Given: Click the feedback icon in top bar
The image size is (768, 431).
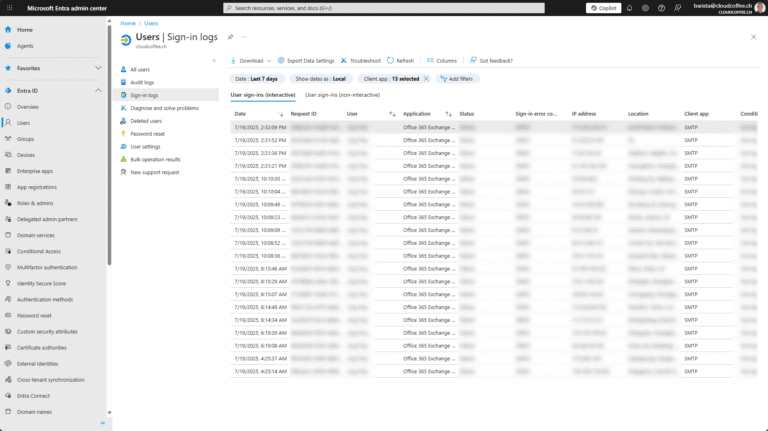Looking at the screenshot, I should click(677, 8).
